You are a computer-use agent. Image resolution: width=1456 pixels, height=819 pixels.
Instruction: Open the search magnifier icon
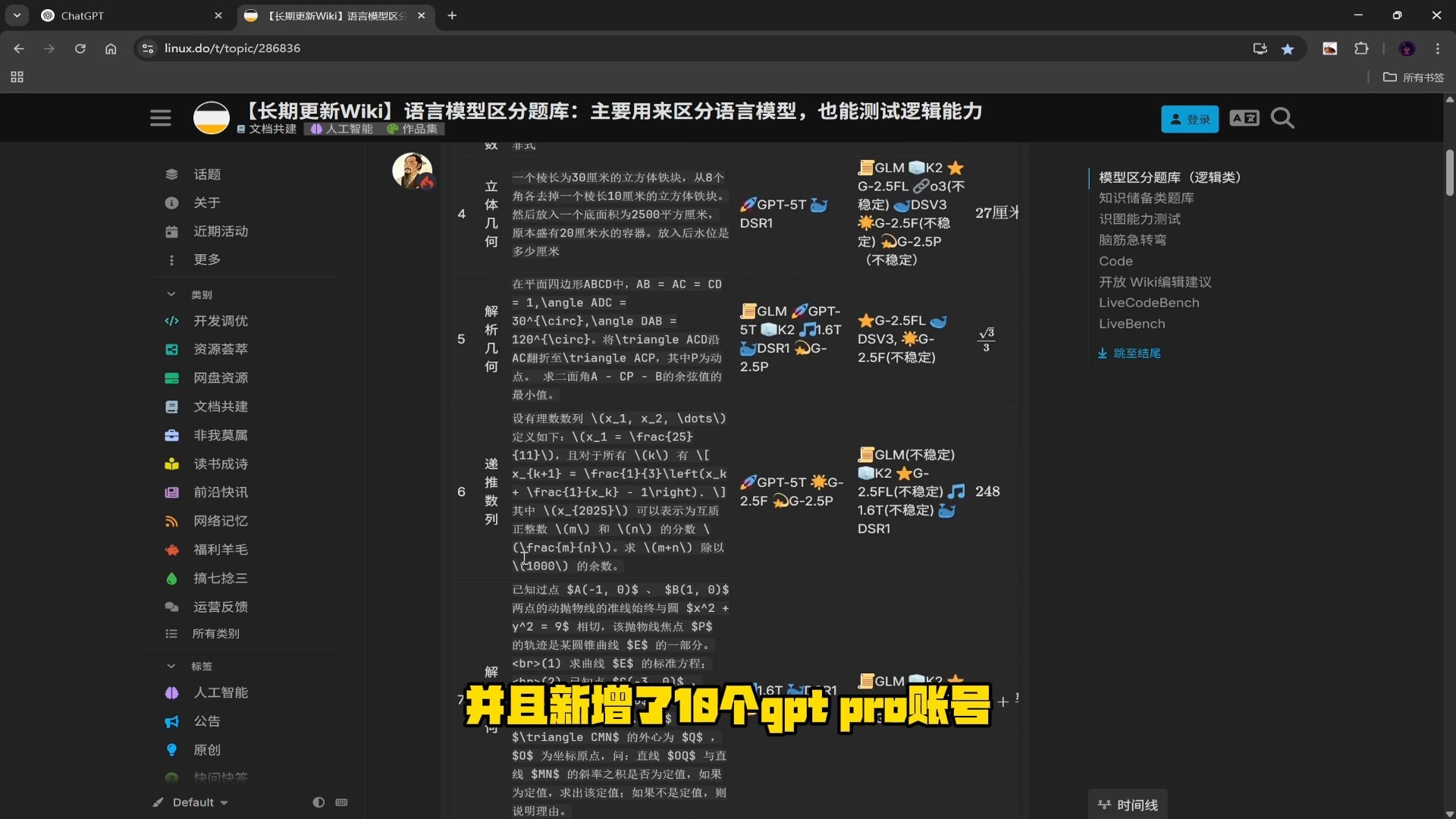coord(1282,118)
